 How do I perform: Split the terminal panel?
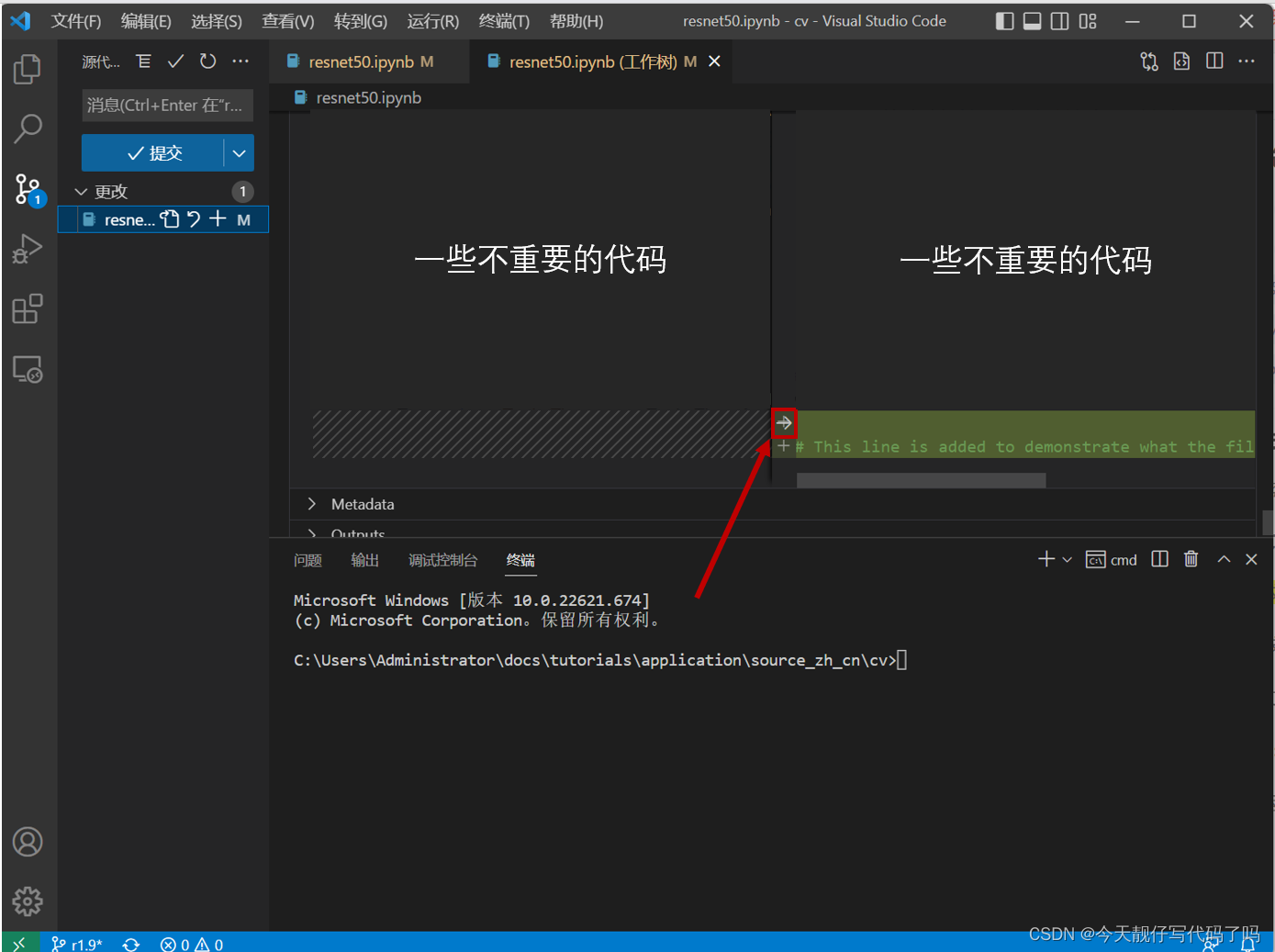[1160, 559]
